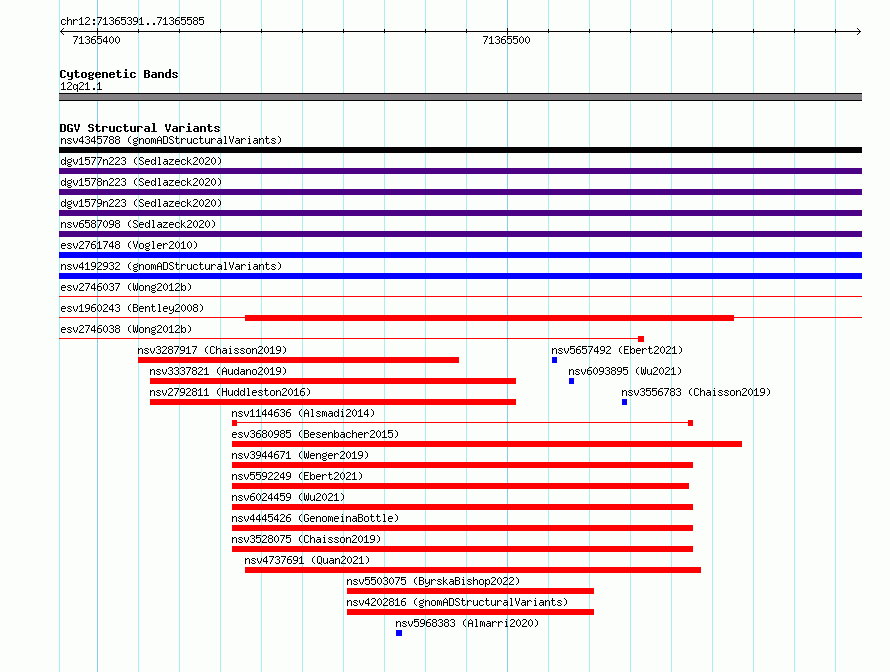Screen dimensions: 890x672
Task: Click blue square marker under nsv6093895
Action: point(572,381)
